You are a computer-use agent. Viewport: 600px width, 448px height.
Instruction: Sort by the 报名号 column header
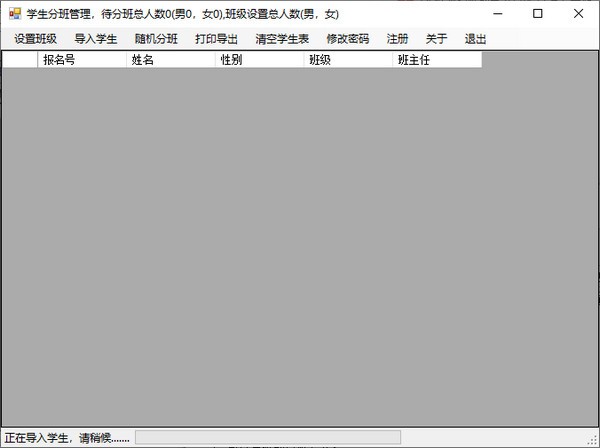pos(81,60)
